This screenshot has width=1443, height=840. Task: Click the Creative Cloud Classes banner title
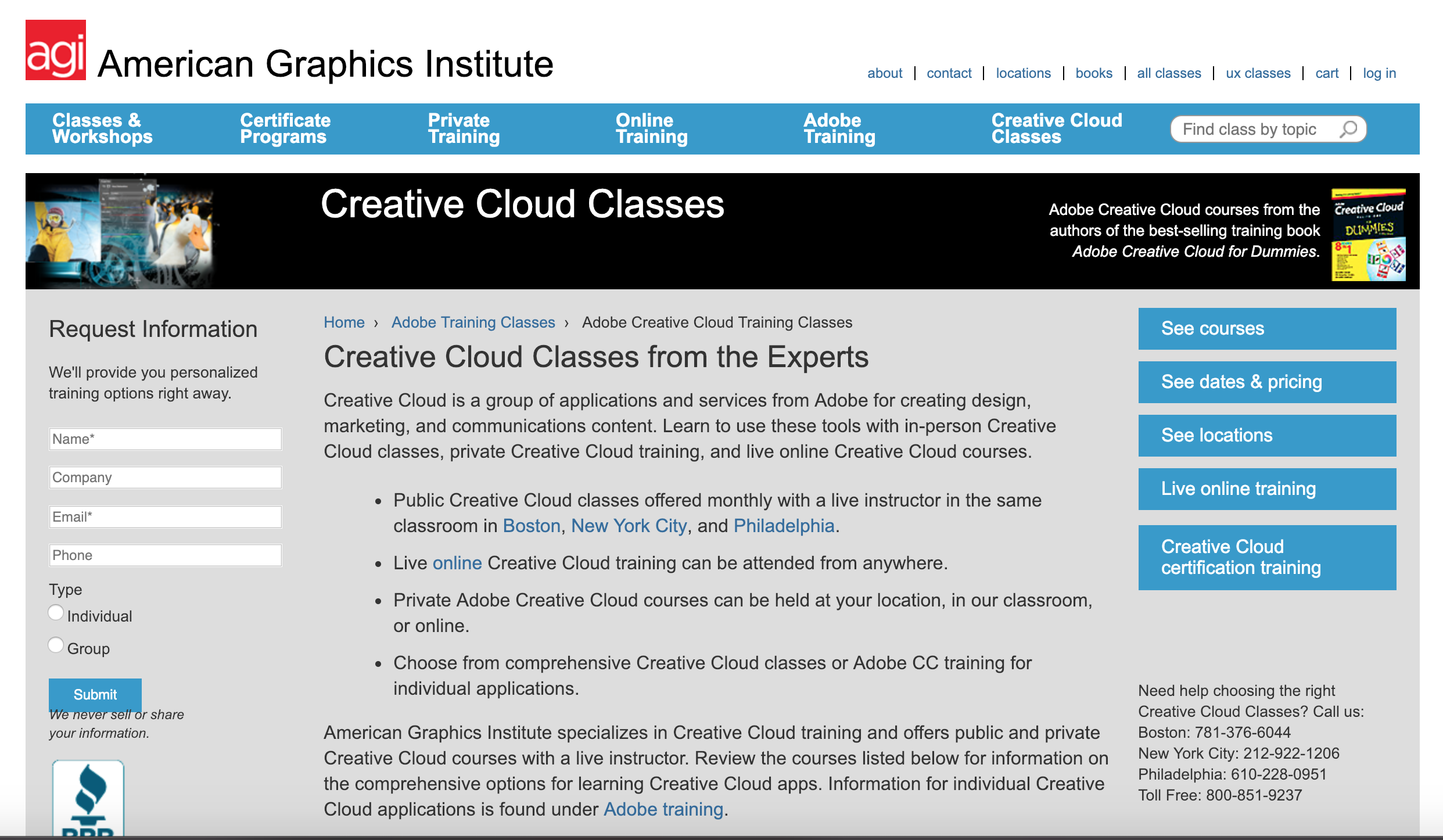point(522,204)
